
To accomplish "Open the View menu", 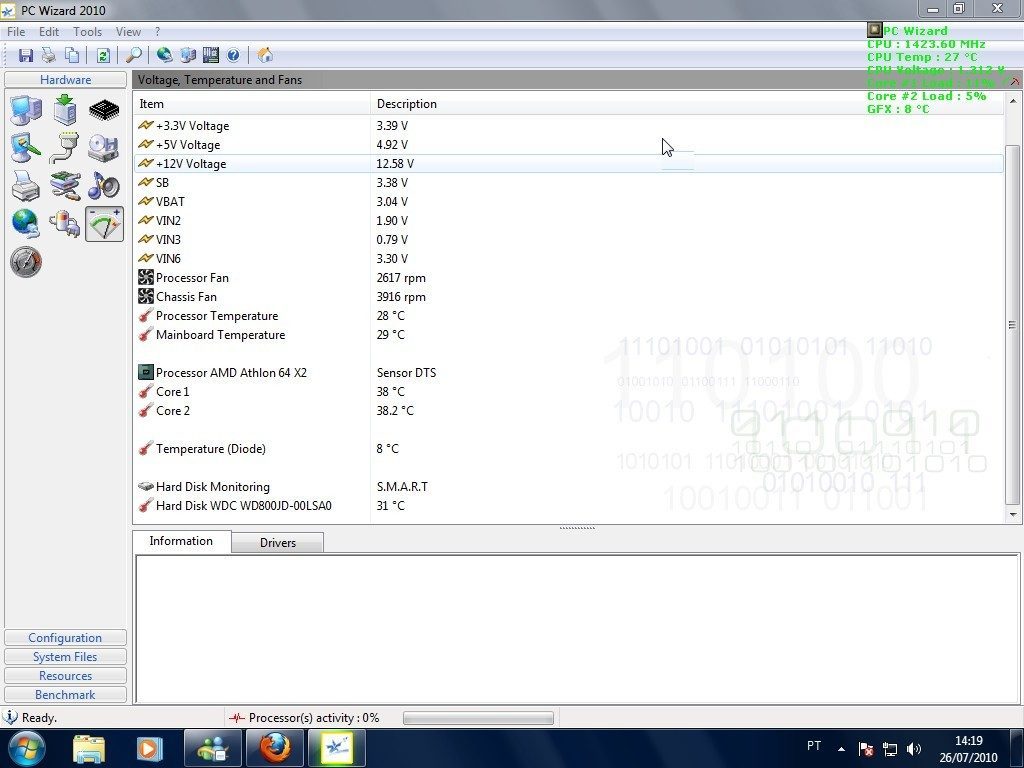I will click(x=128, y=31).
